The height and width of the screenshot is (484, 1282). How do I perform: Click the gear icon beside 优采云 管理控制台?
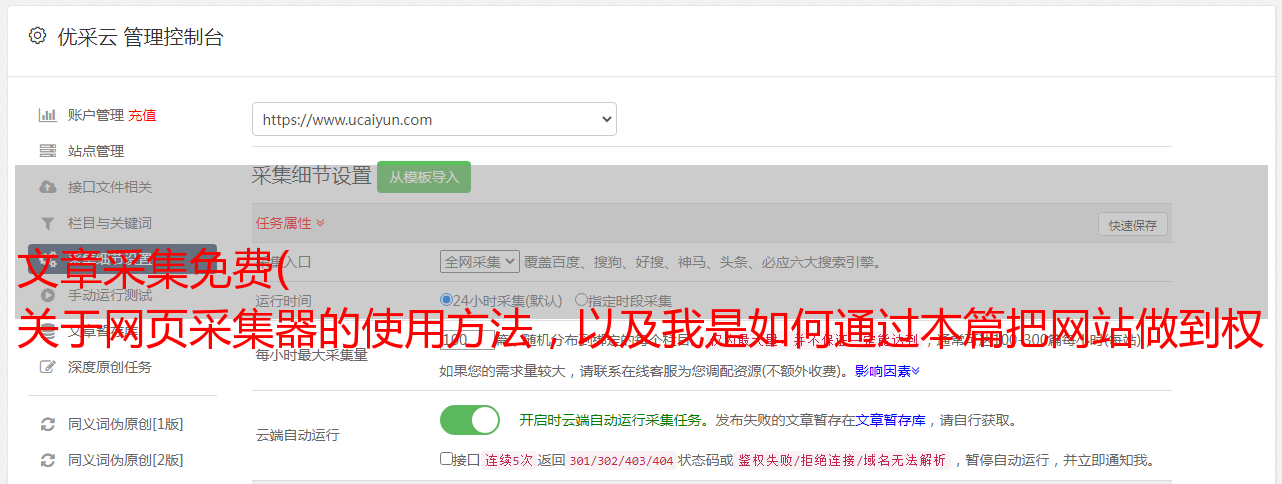tap(37, 36)
